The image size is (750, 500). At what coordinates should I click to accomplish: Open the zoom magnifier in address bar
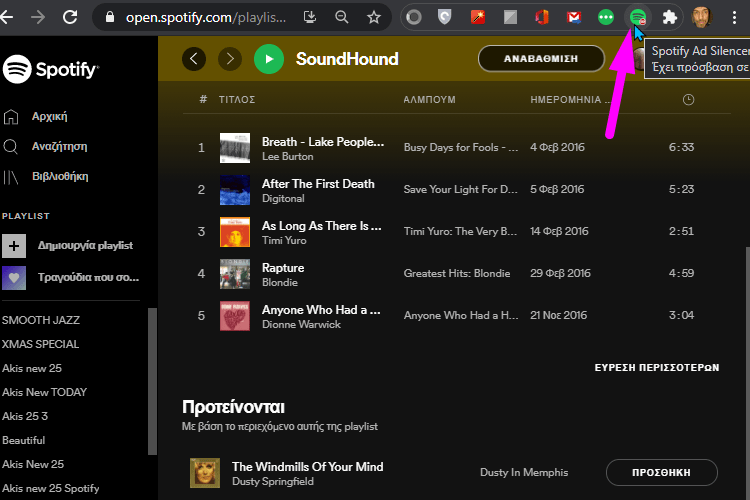(342, 18)
